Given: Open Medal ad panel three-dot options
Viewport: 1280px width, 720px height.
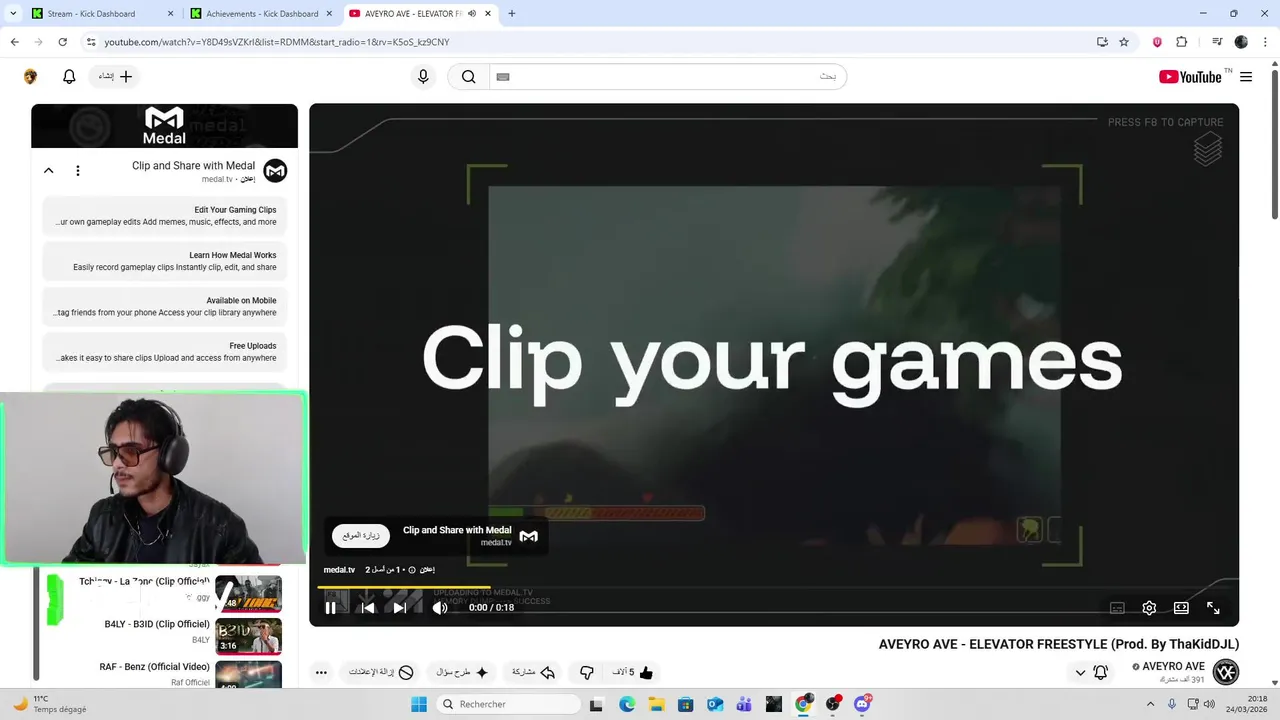Looking at the screenshot, I should (x=78, y=171).
